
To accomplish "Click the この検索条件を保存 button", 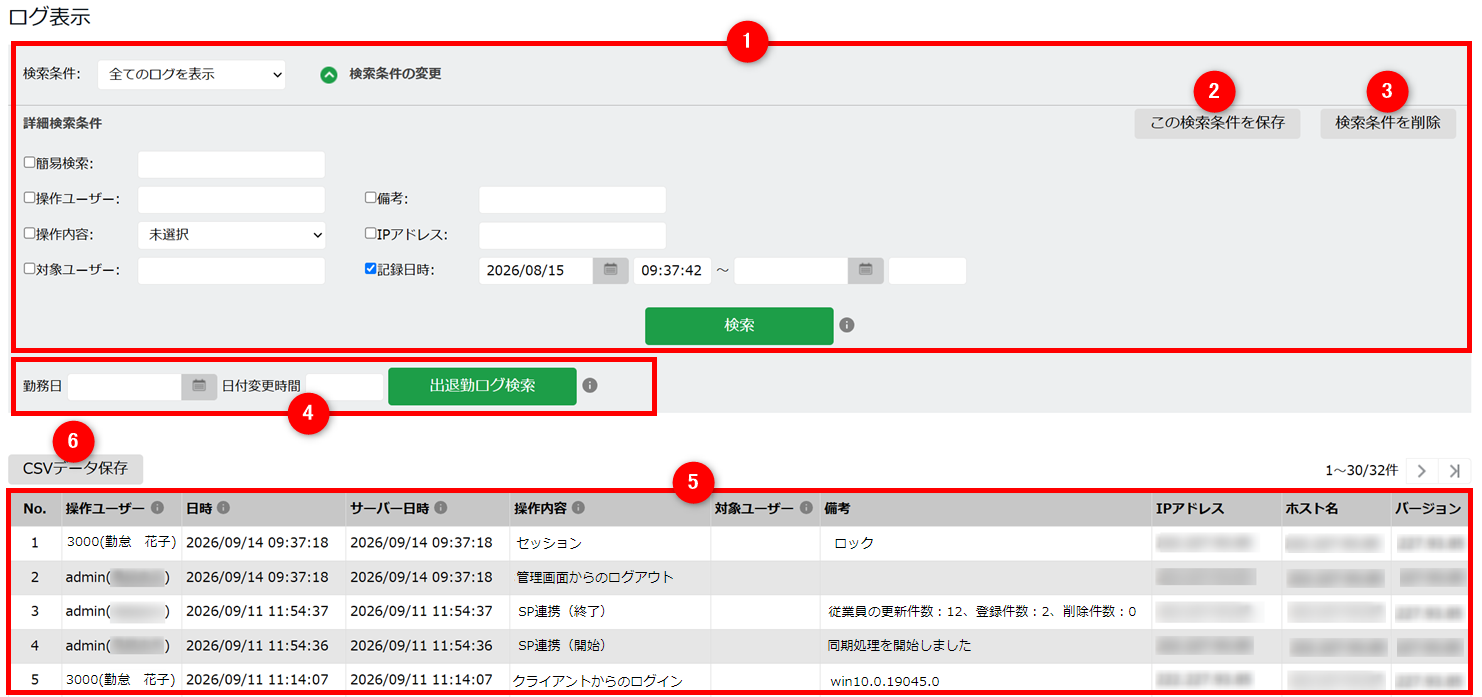I will (x=1217, y=123).
